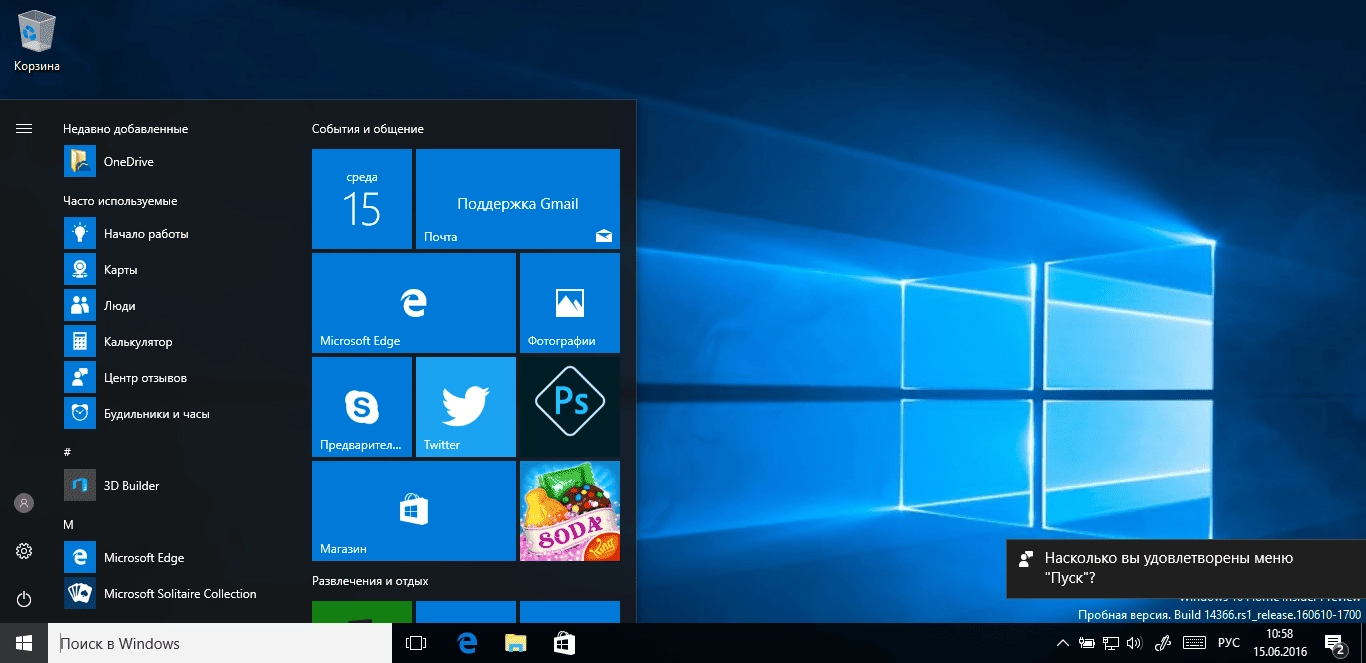
Task: Open the Twitter tile
Action: pos(466,407)
